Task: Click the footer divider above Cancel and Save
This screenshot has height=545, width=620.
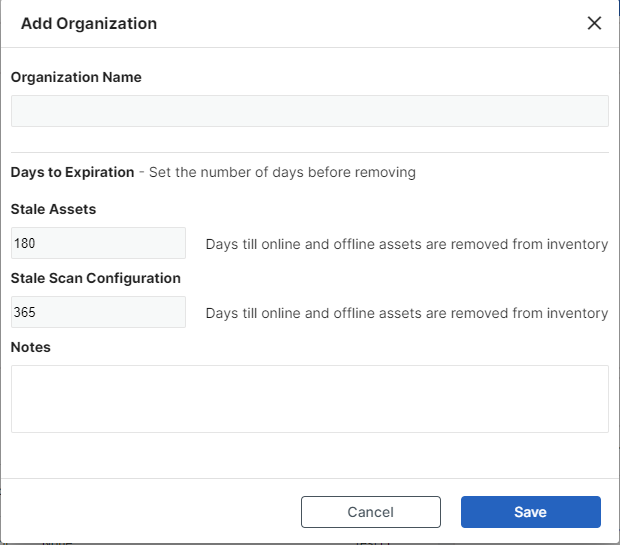Action: pos(309,478)
